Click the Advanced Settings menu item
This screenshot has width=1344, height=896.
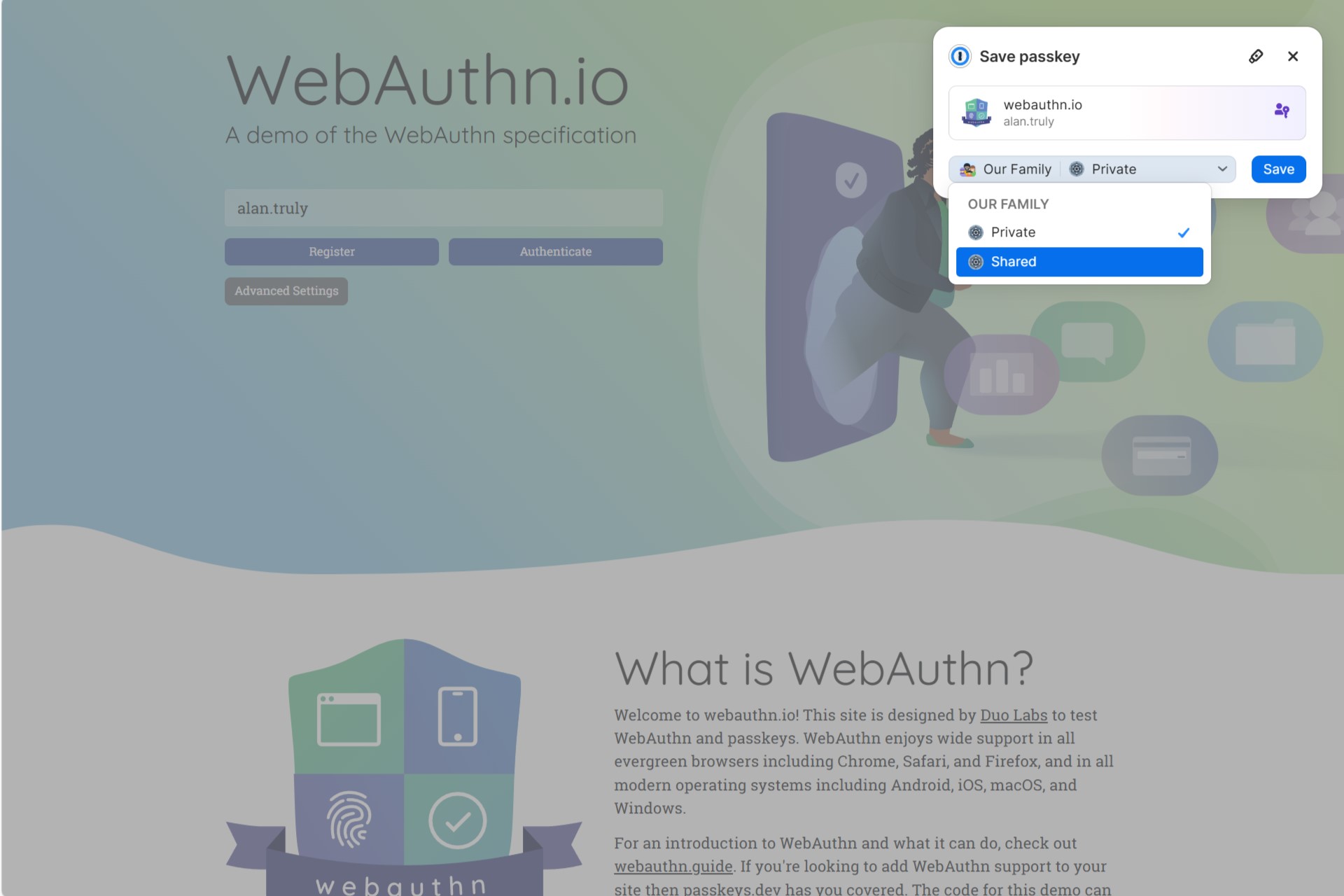[286, 291]
